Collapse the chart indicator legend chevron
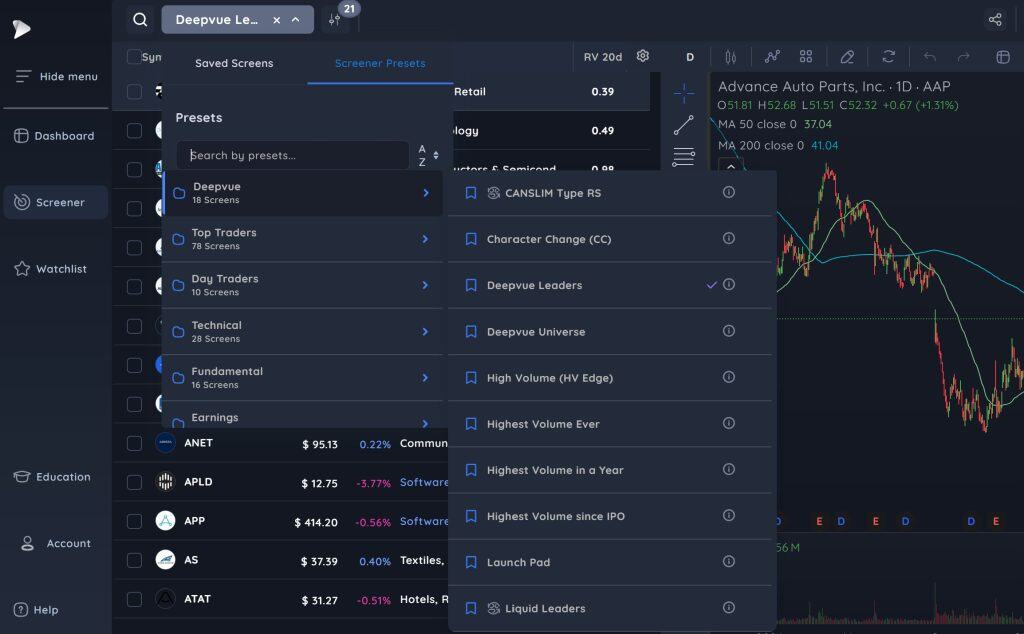 (731, 166)
